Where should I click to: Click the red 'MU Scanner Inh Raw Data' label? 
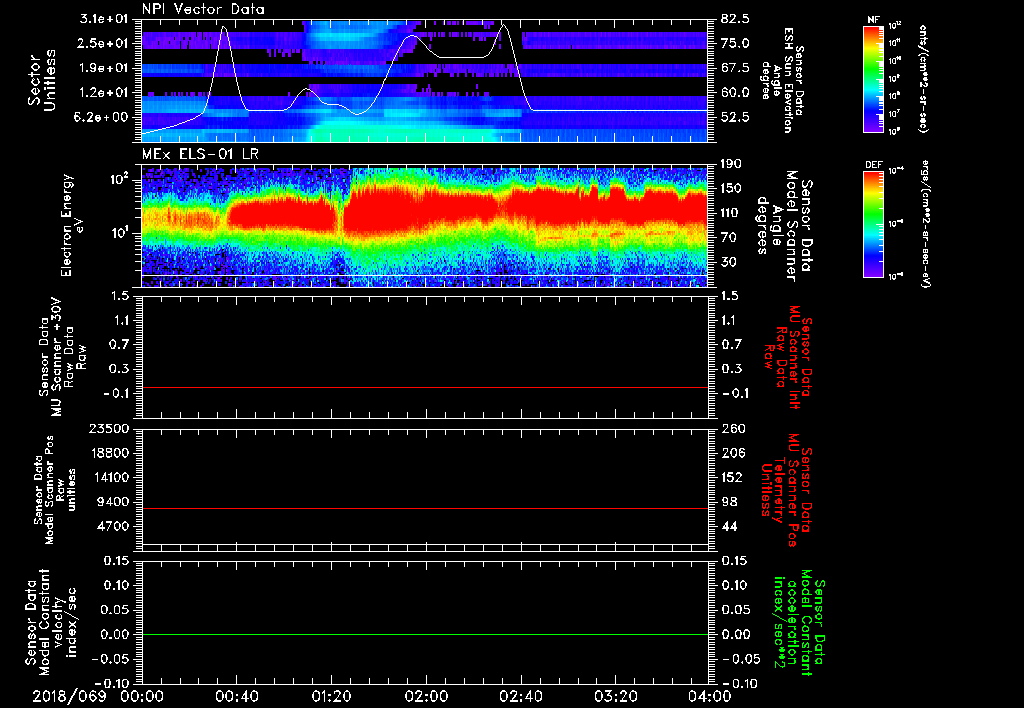pyautogui.click(x=786, y=357)
